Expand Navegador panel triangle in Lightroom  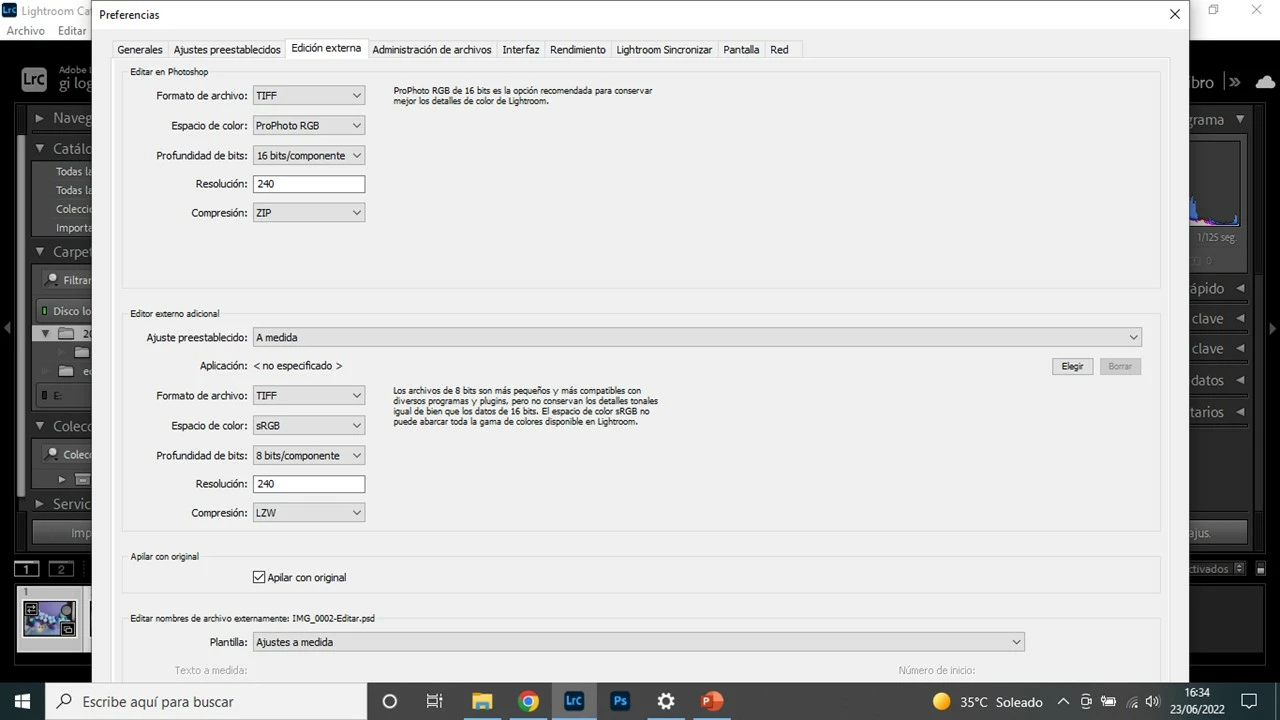[x=40, y=118]
